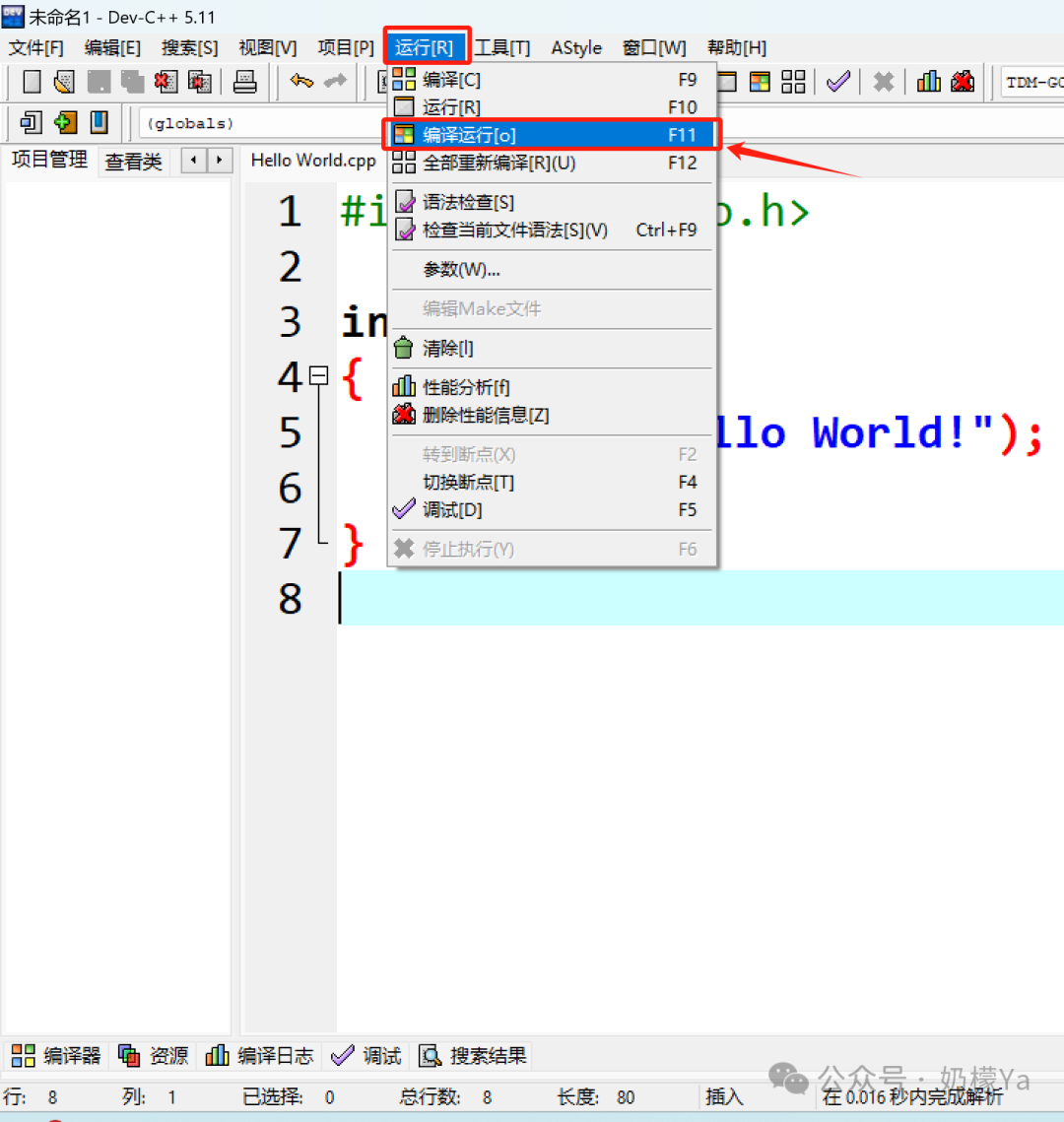Open the 搜索[S] menu
Viewport: 1064px width, 1122px height.
pyautogui.click(x=189, y=48)
